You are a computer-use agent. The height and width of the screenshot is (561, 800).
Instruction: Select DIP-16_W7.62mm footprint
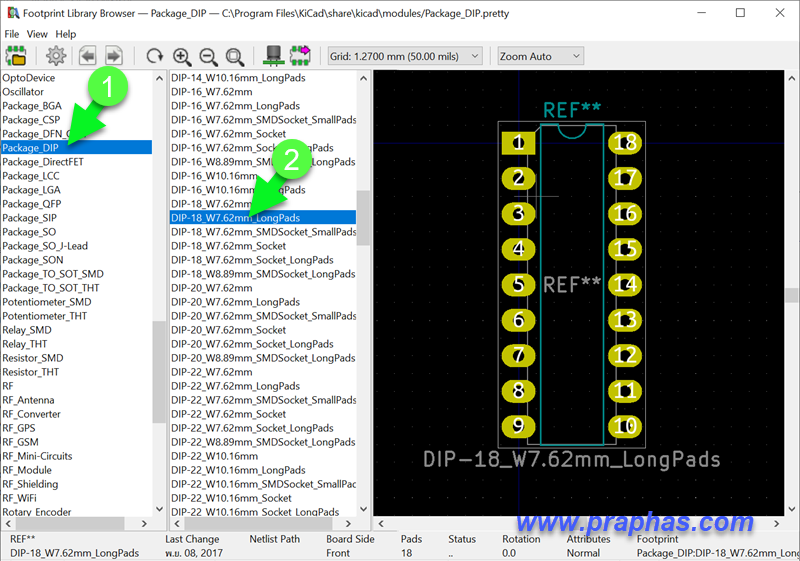pyautogui.click(x=212, y=92)
